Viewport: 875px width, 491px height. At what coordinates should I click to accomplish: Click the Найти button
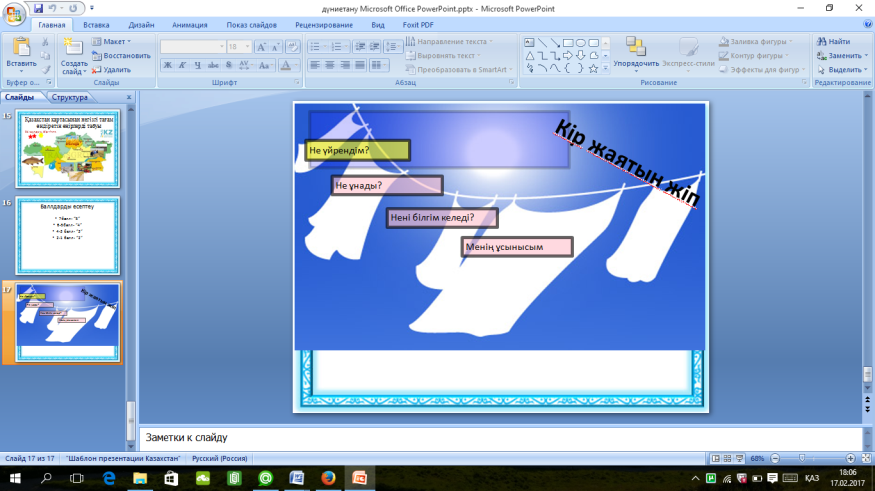[834, 41]
